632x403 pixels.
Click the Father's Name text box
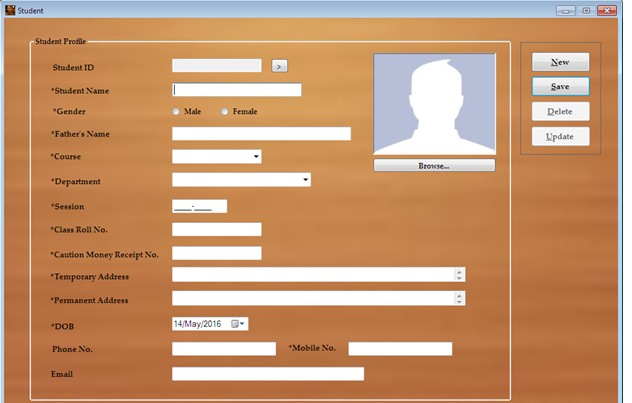click(x=261, y=134)
